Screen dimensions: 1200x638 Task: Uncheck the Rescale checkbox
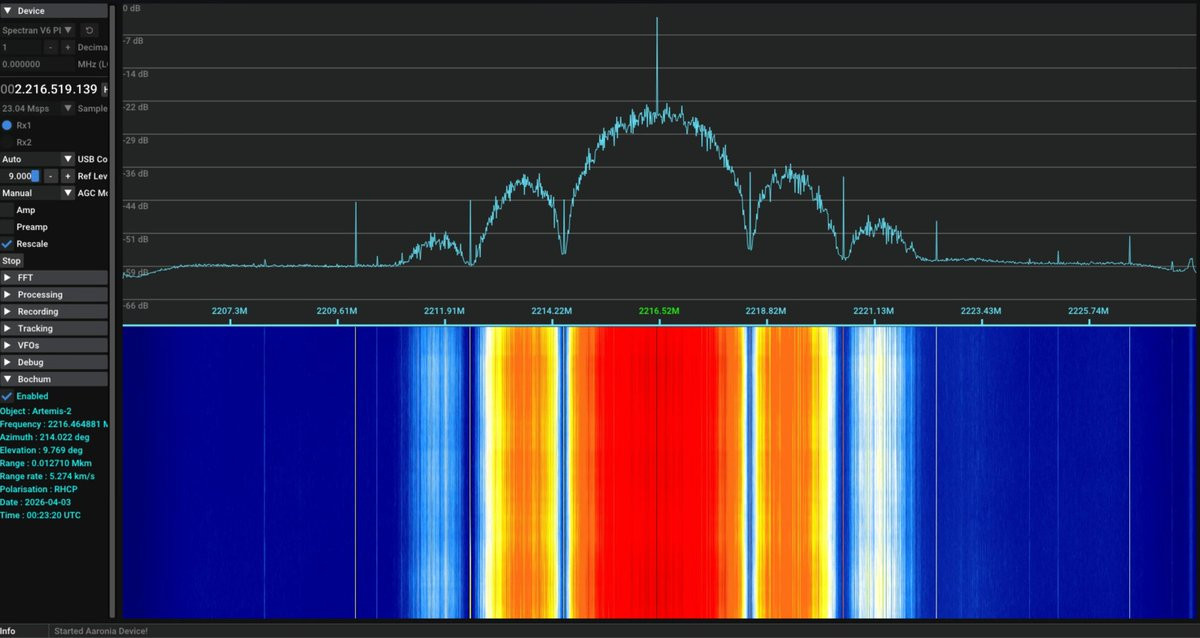7,244
